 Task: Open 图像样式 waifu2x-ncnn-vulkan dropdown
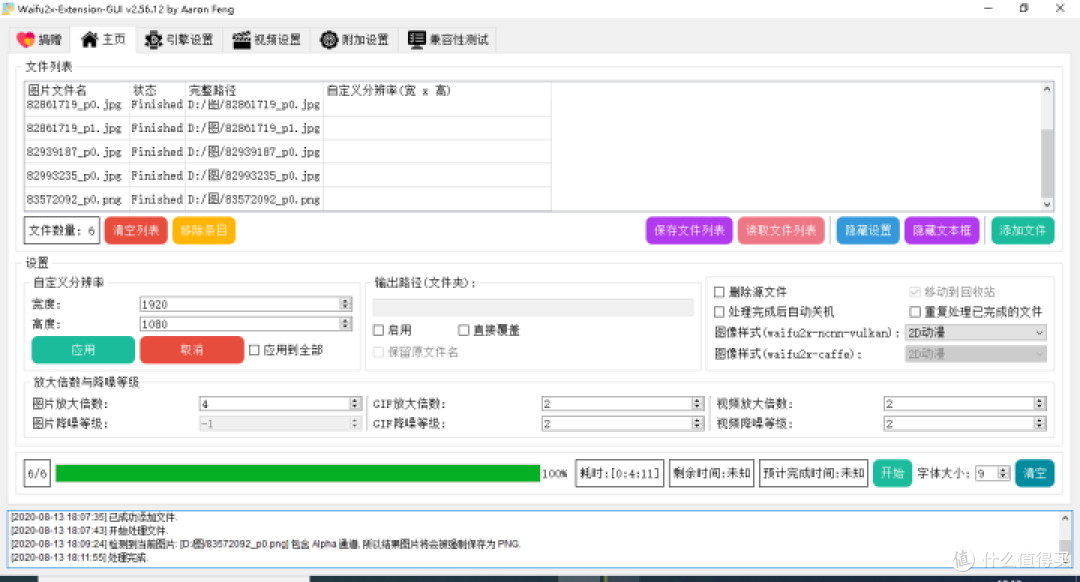[x=975, y=333]
